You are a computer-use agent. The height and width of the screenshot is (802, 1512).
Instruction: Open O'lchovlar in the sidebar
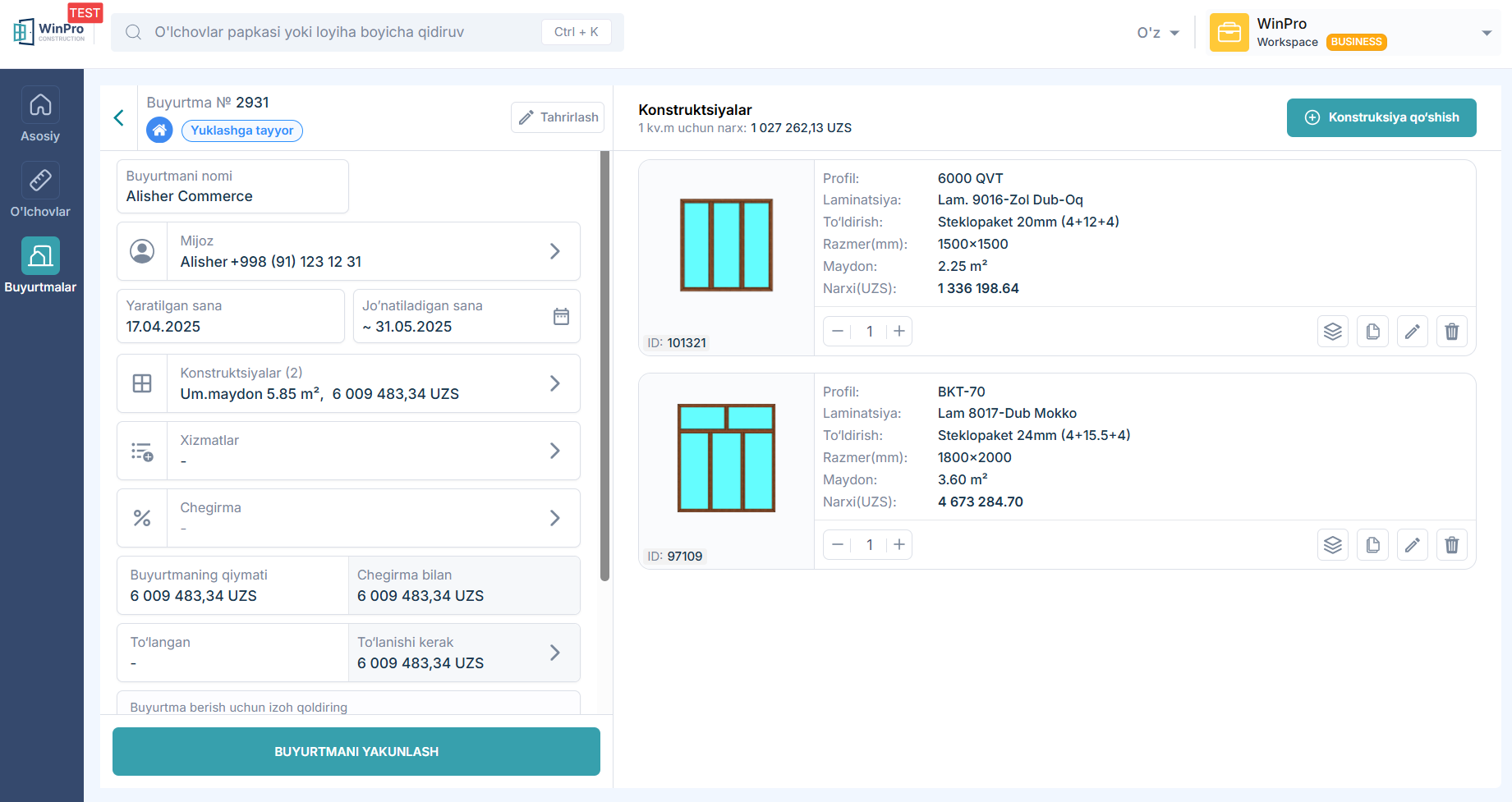coord(40,190)
